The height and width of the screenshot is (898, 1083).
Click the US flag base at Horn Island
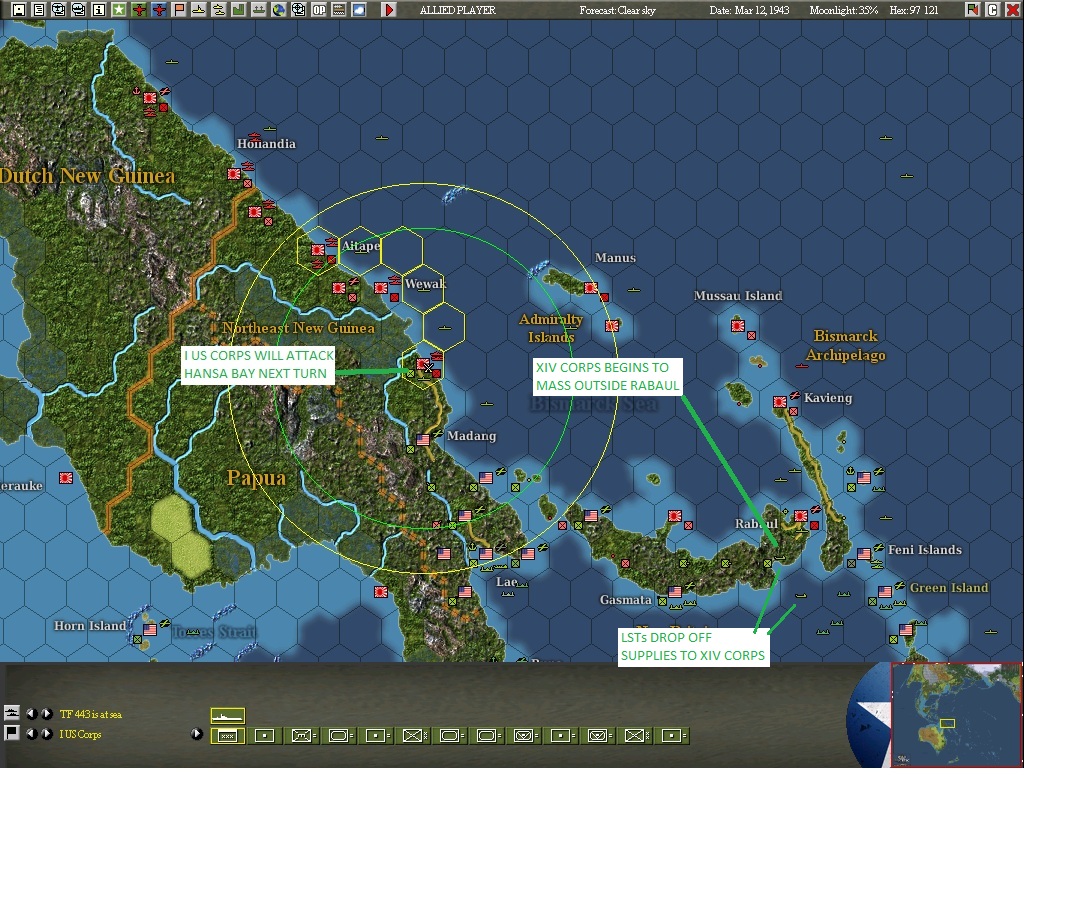tap(149, 629)
